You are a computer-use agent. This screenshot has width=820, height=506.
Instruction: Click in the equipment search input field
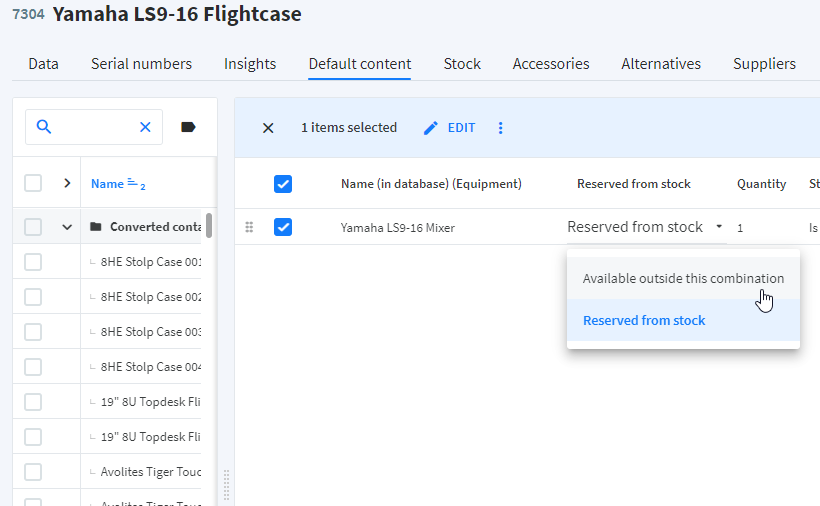coord(94,126)
